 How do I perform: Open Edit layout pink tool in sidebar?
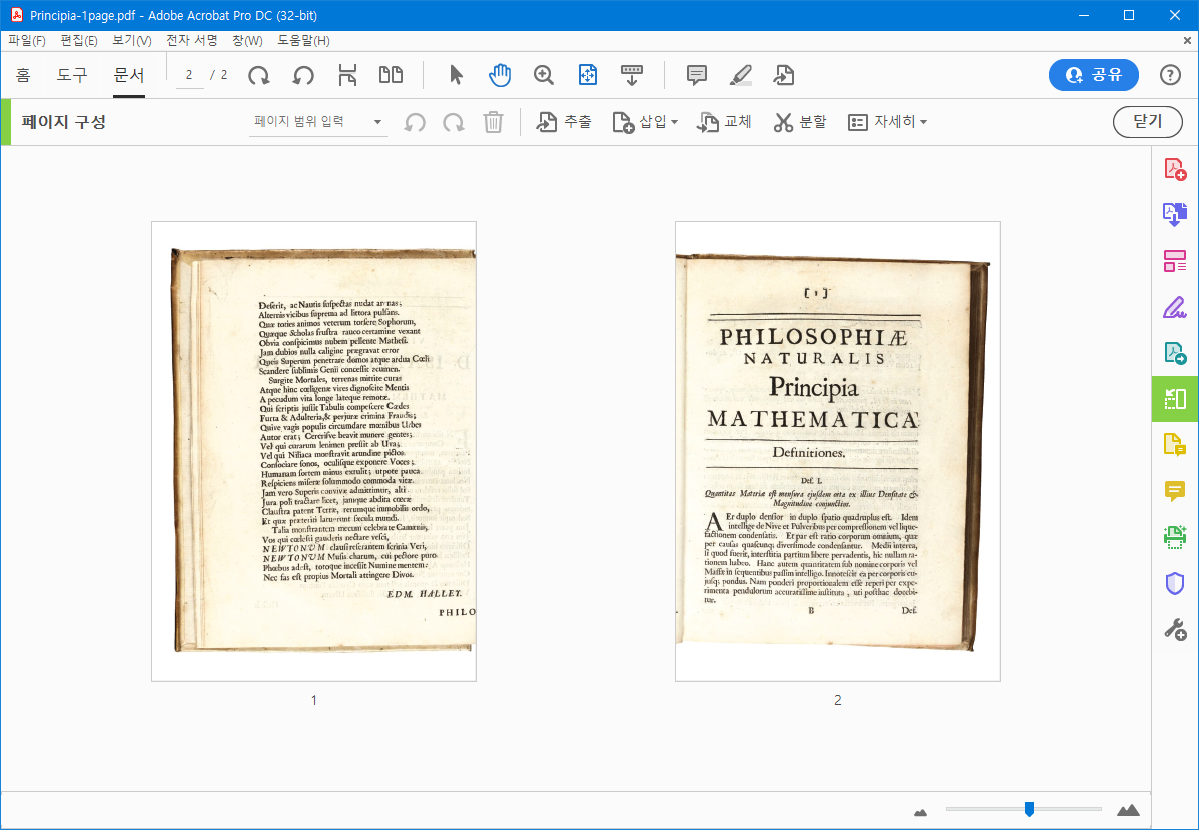(x=1175, y=261)
